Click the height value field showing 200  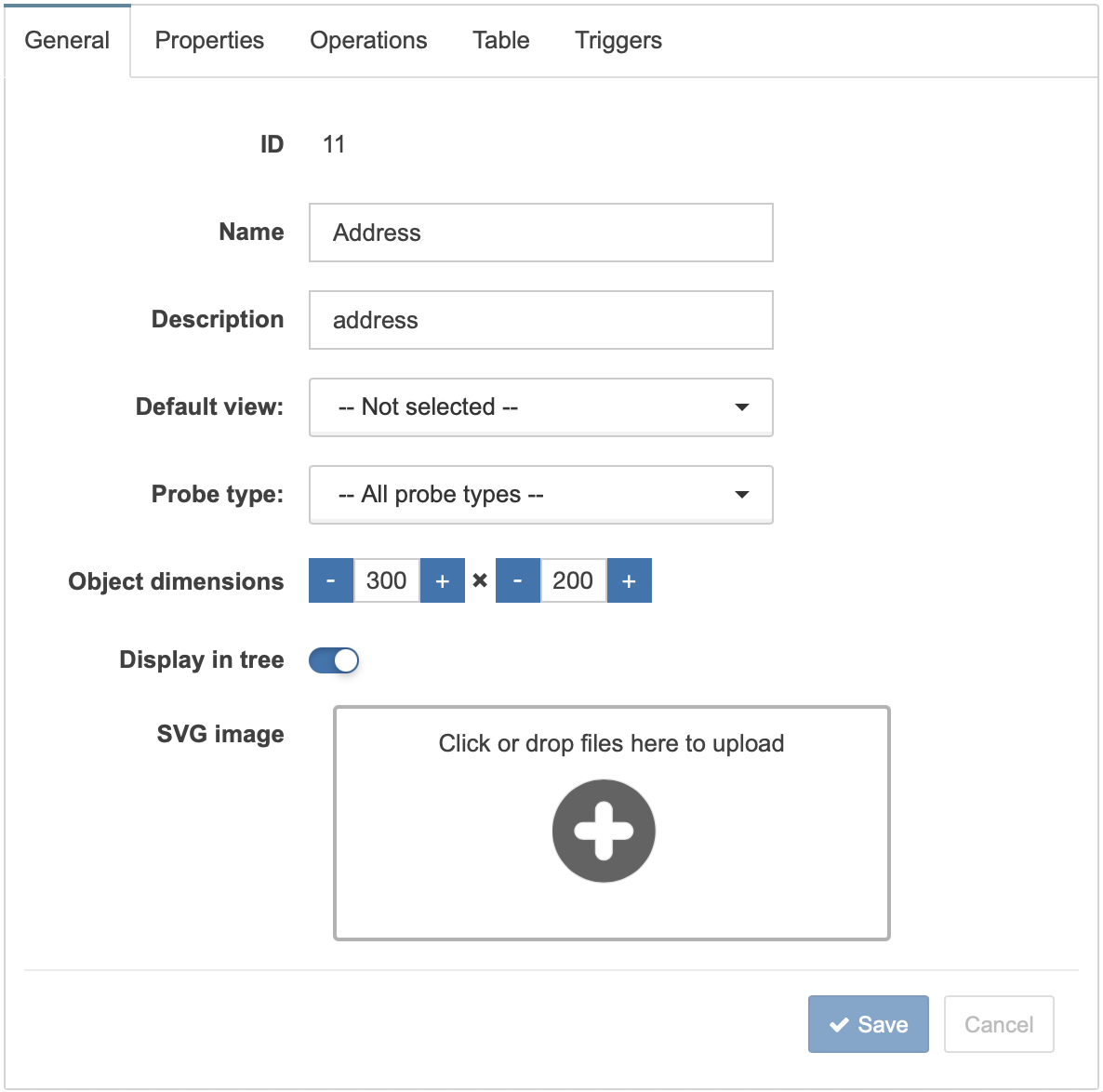coord(573,580)
